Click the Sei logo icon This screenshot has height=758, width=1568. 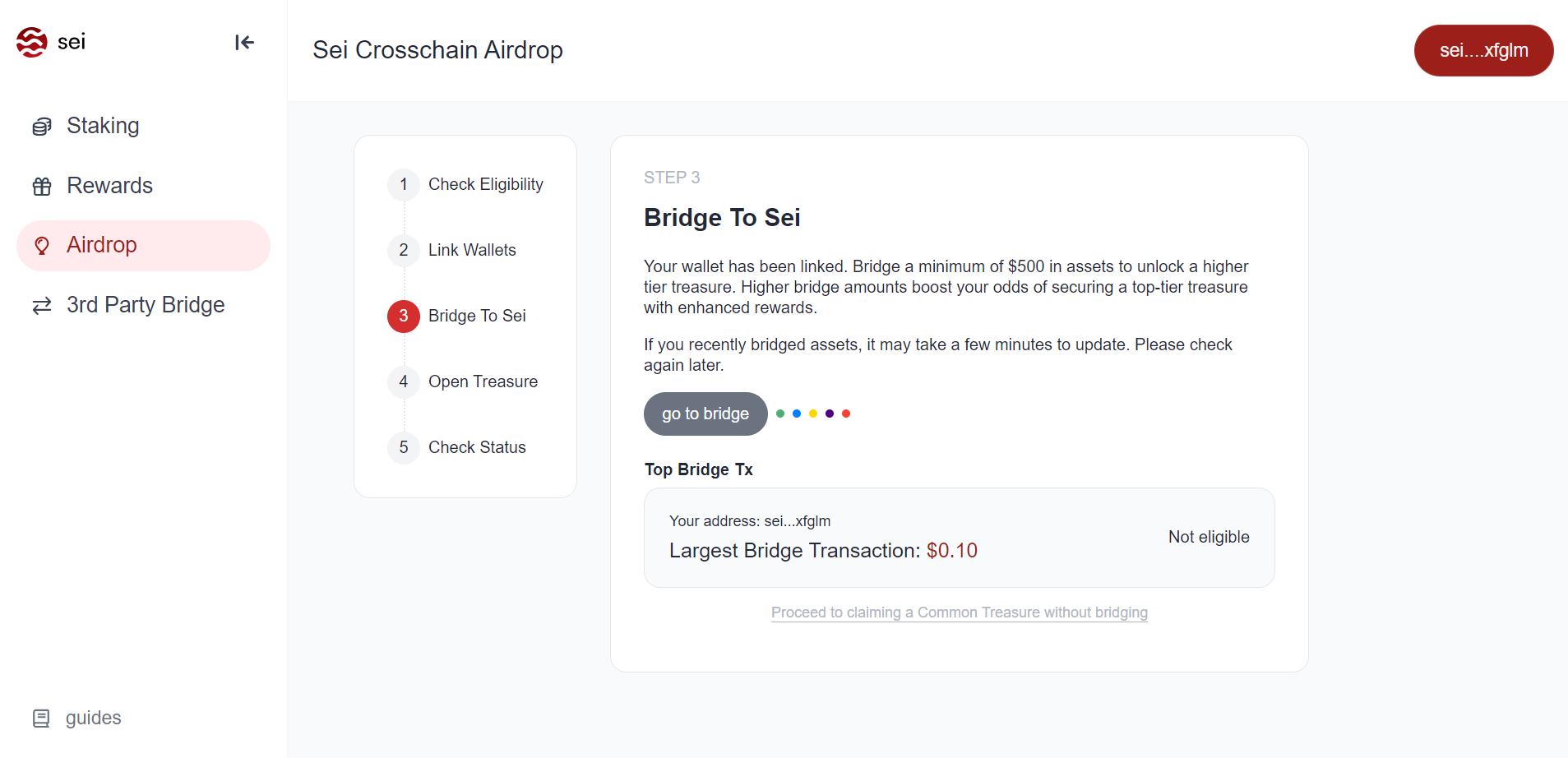pyautogui.click(x=32, y=42)
